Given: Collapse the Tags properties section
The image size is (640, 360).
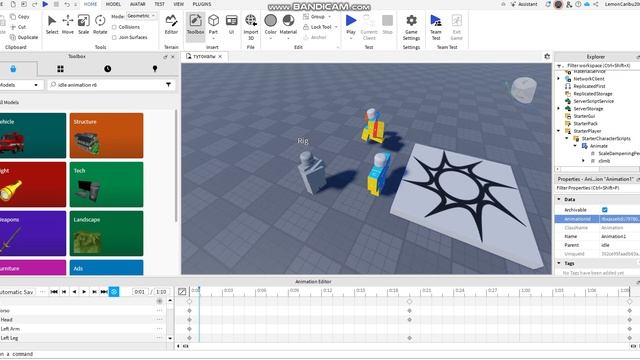Looking at the screenshot, I should coord(559,263).
